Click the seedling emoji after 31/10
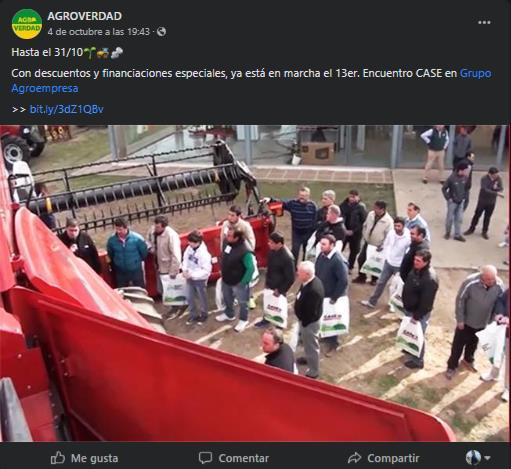This screenshot has height=469, width=511. [90, 52]
